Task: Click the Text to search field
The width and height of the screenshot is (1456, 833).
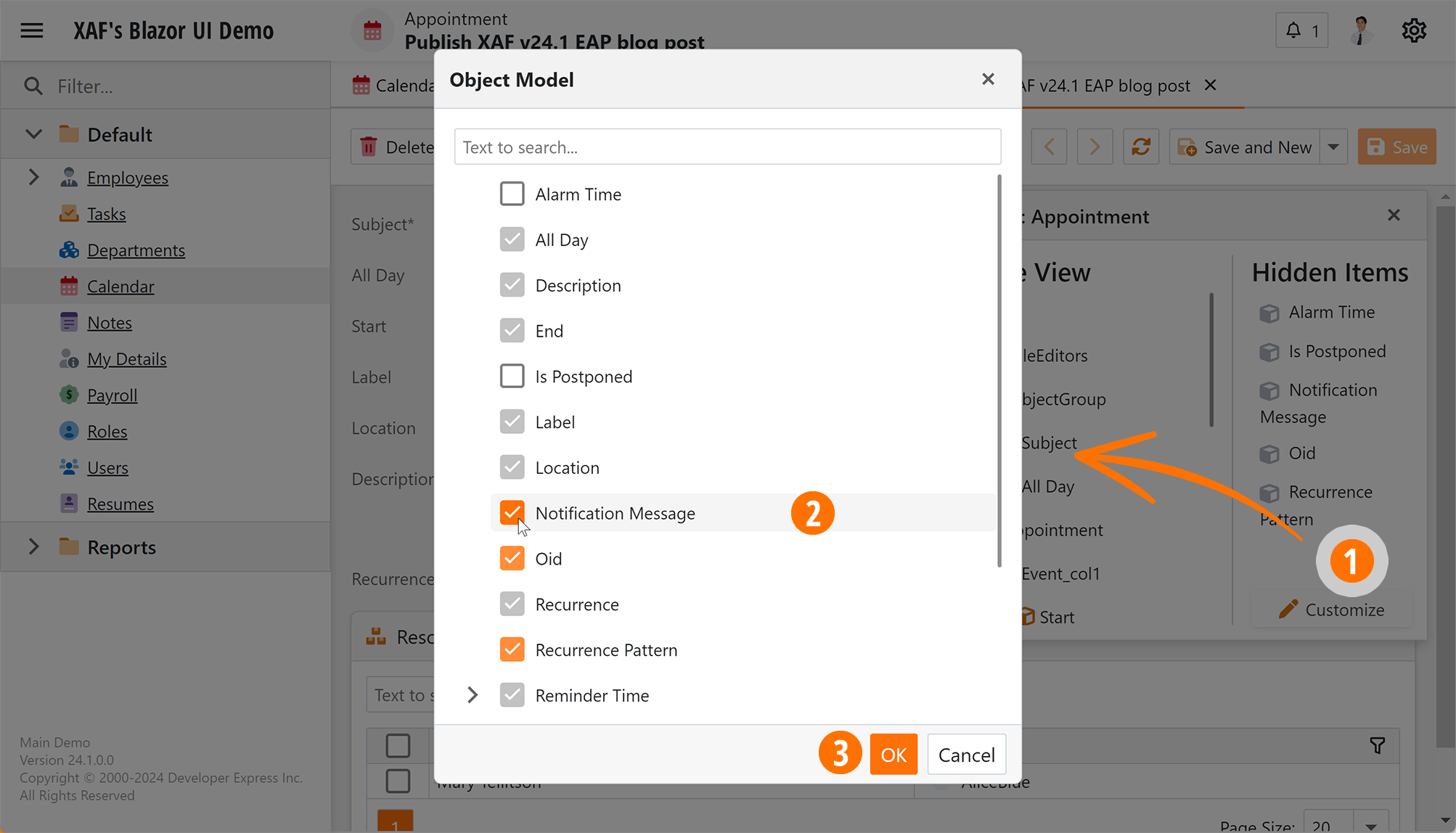Action: tap(727, 147)
